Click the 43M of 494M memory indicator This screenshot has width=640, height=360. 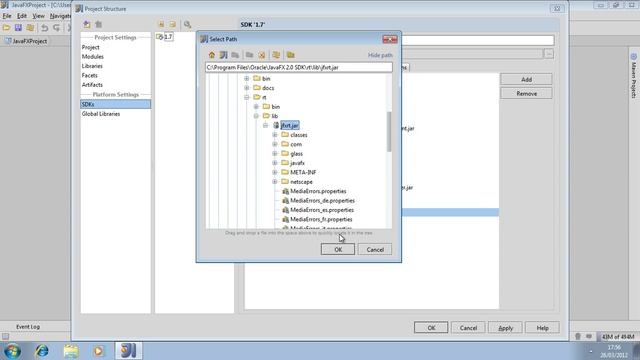618,337
